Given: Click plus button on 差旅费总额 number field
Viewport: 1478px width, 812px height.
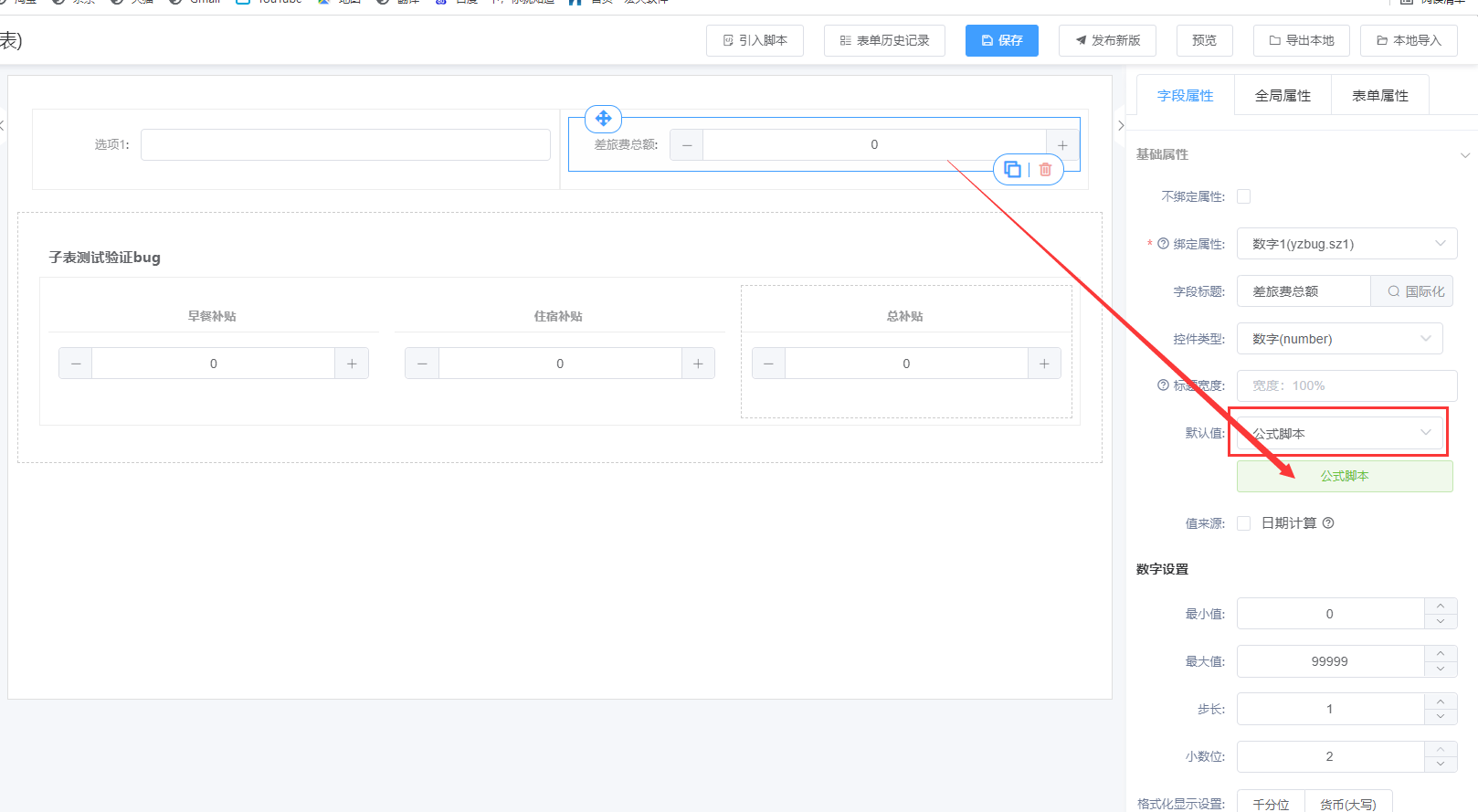Looking at the screenshot, I should 1062,145.
